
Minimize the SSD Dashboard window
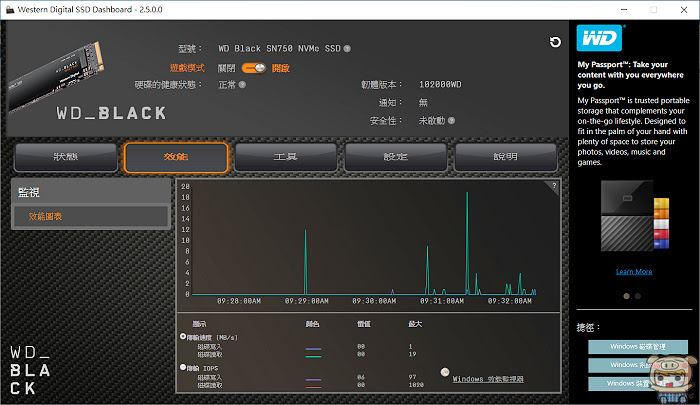pos(624,9)
